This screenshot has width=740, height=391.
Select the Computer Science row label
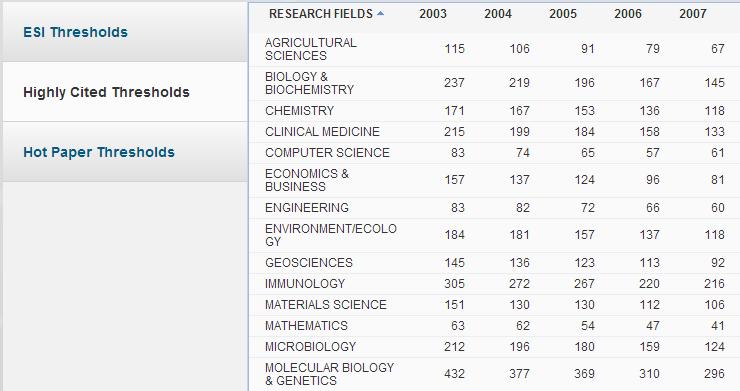point(328,153)
